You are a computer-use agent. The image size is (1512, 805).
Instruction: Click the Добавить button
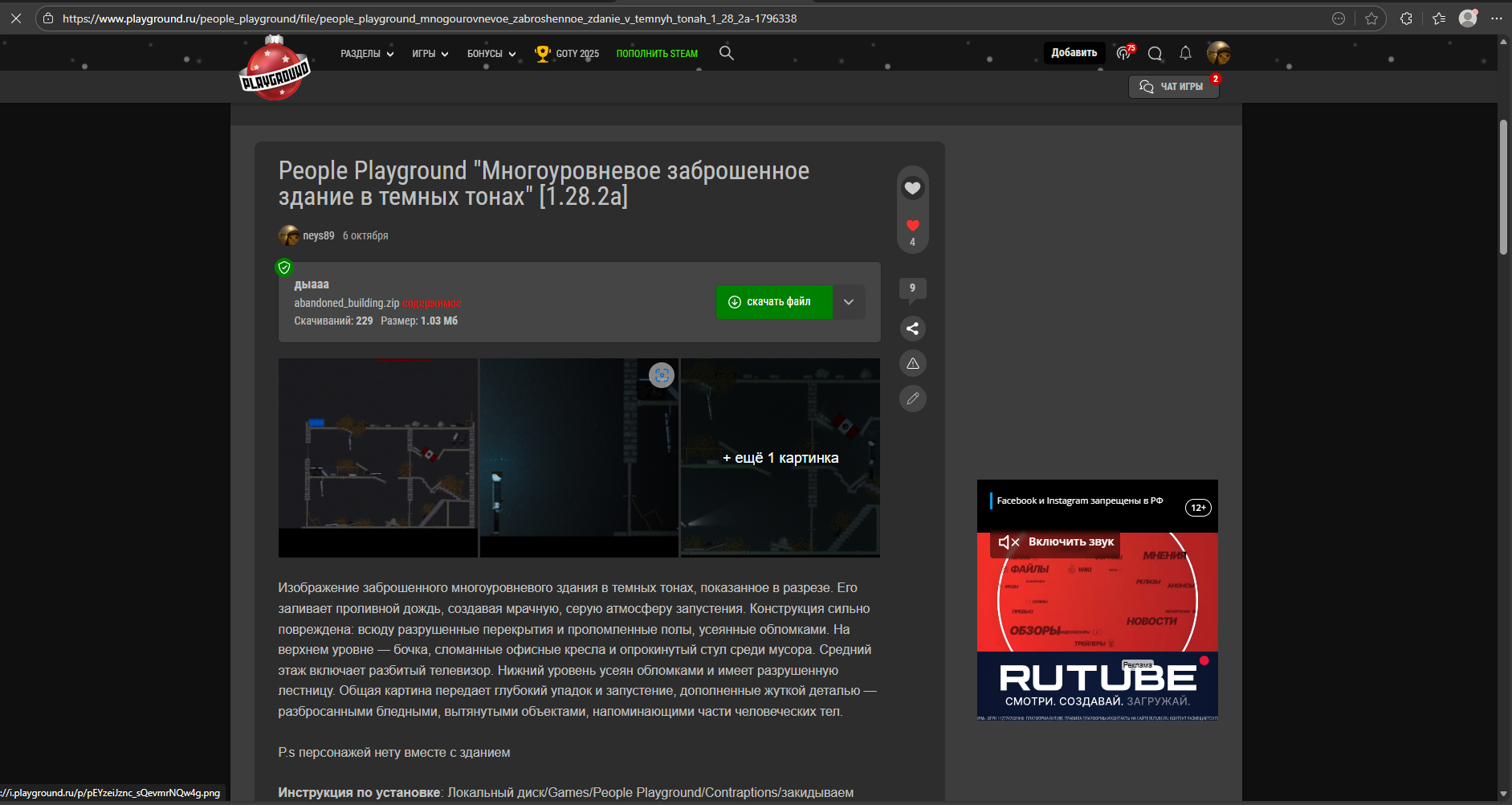pos(1074,53)
